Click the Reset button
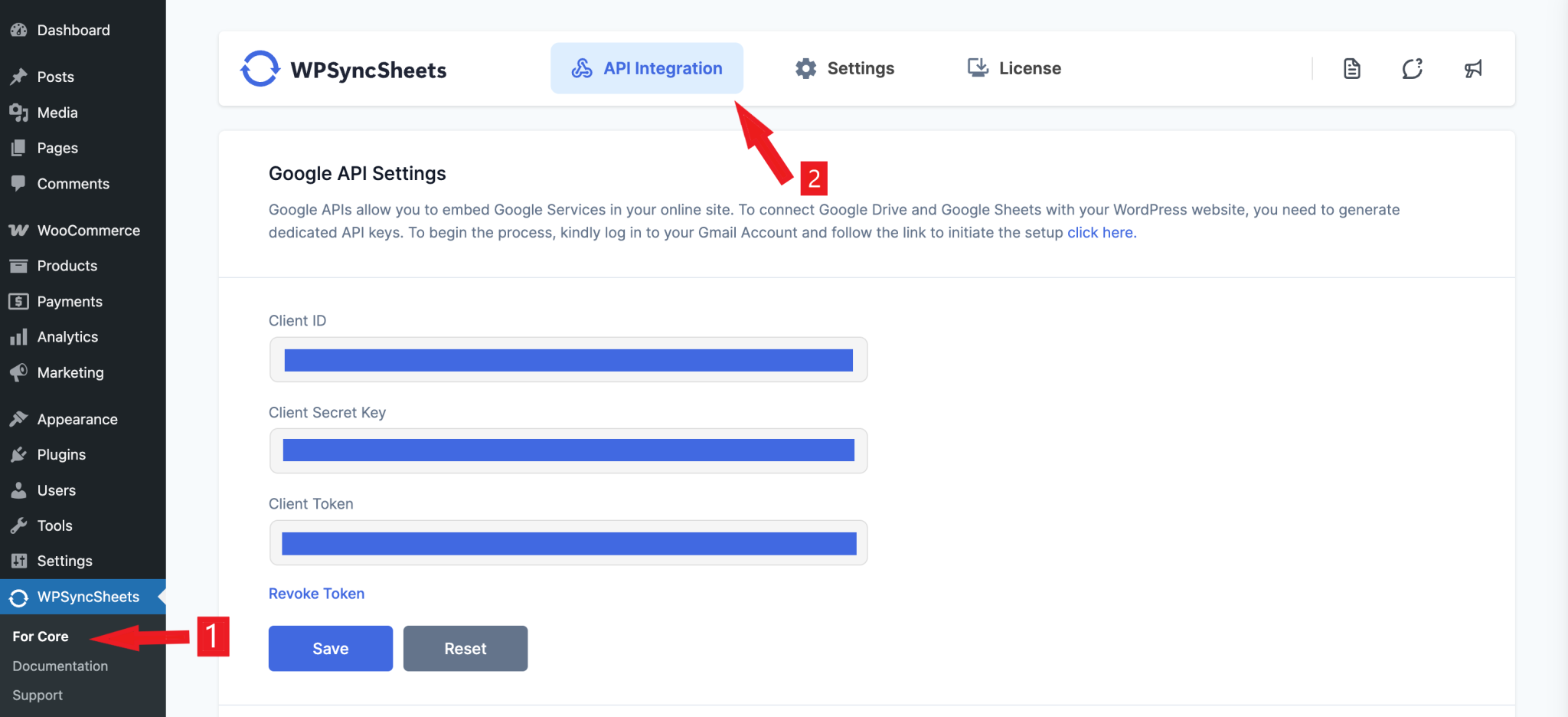 465,648
